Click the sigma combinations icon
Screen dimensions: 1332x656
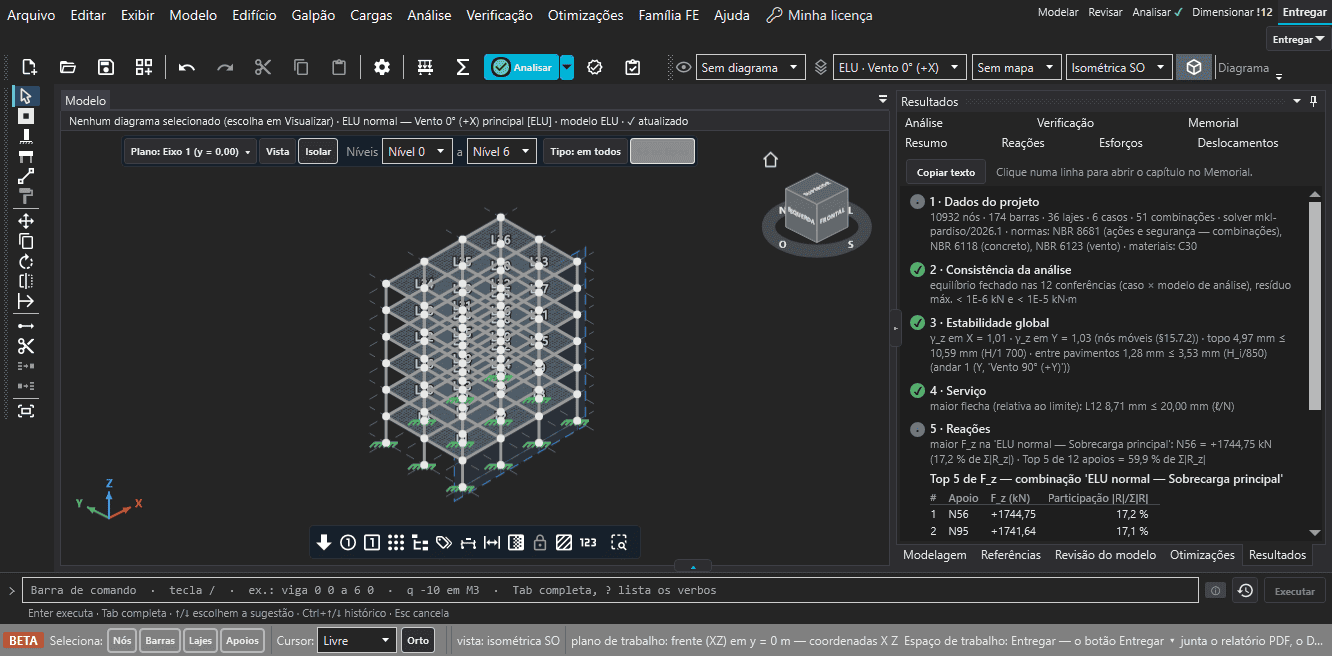(463, 67)
